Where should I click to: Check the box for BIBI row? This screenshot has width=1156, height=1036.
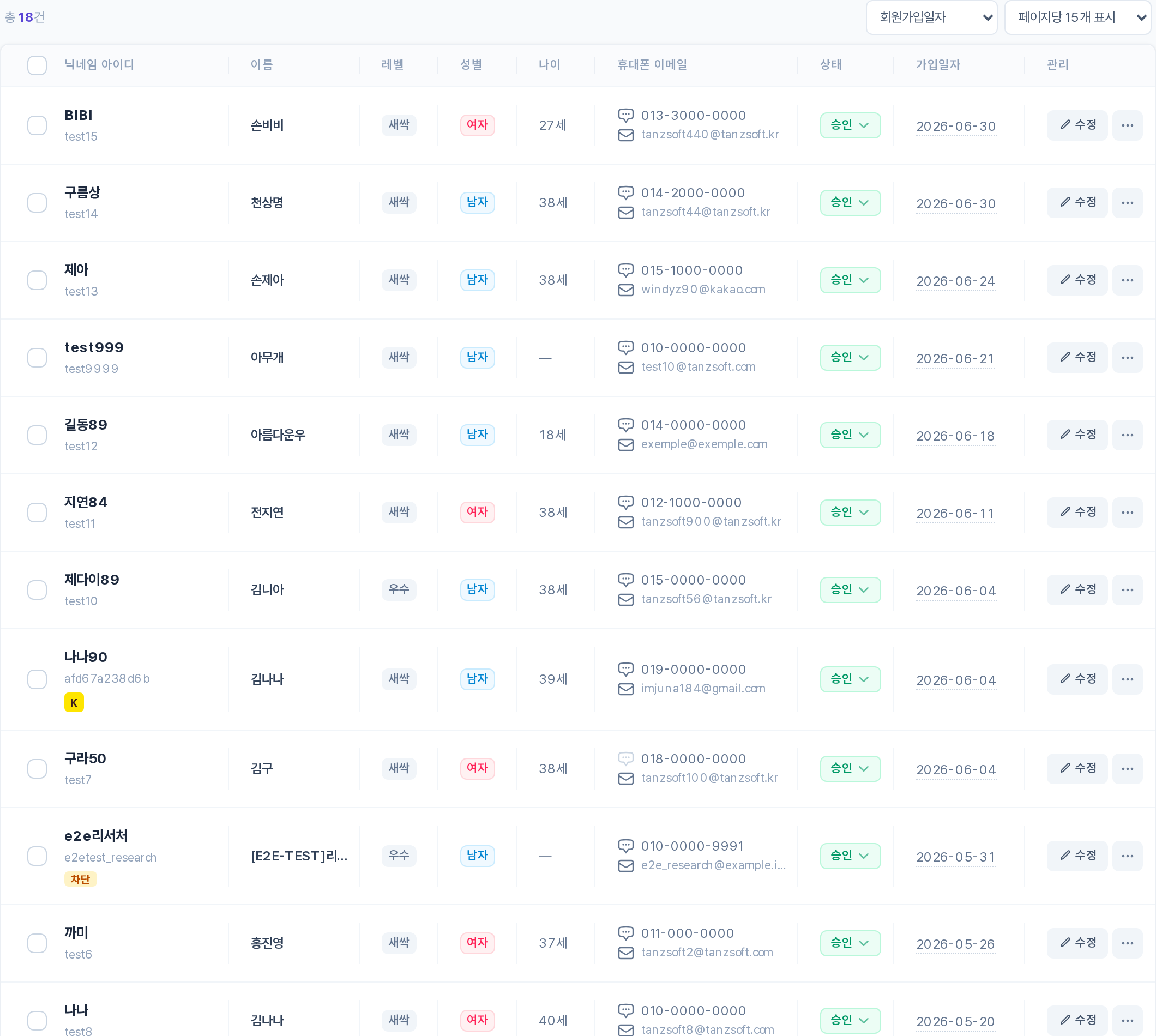click(x=37, y=125)
